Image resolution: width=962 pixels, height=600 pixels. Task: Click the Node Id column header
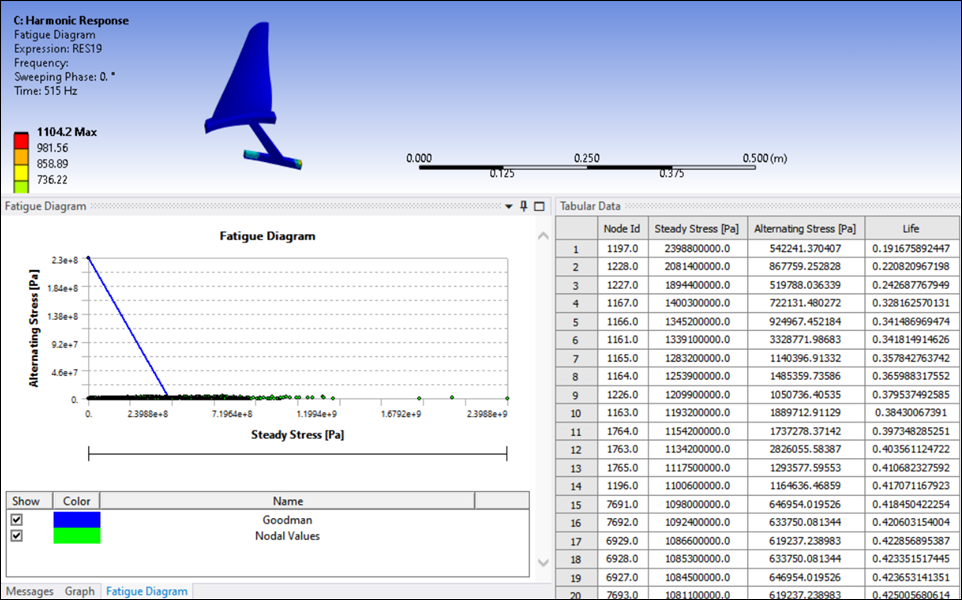[622, 229]
